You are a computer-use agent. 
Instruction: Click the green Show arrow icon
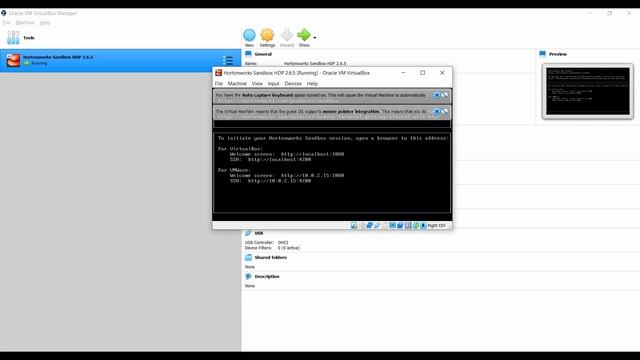click(304, 35)
